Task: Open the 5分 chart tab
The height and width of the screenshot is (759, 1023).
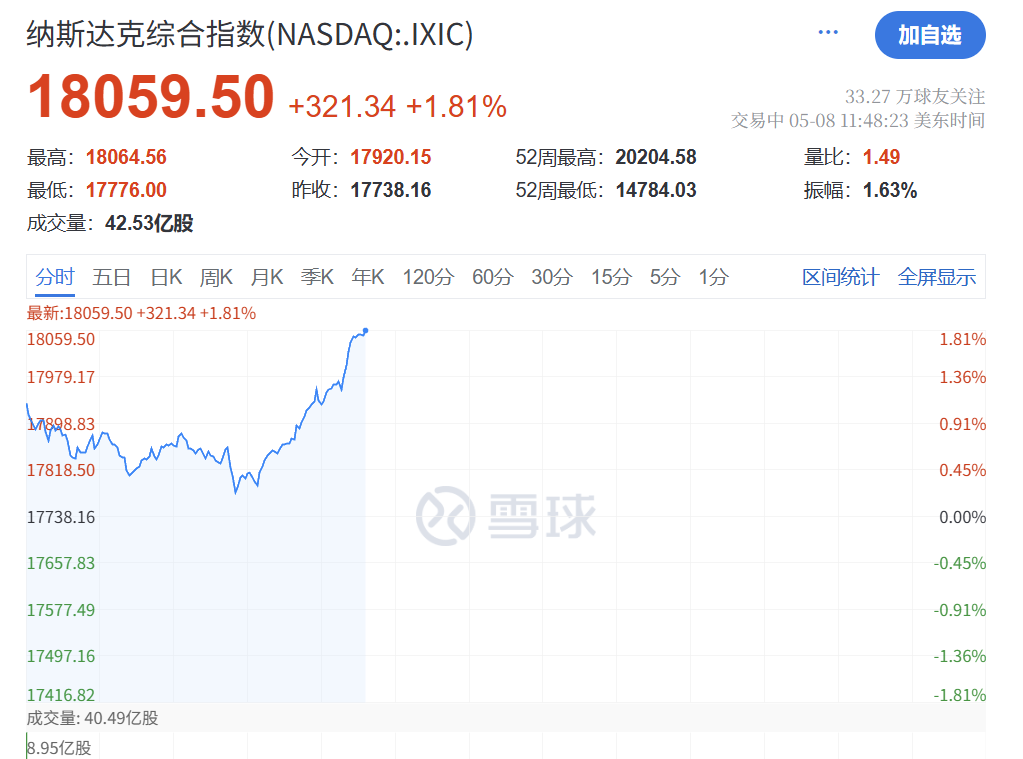Action: (665, 277)
